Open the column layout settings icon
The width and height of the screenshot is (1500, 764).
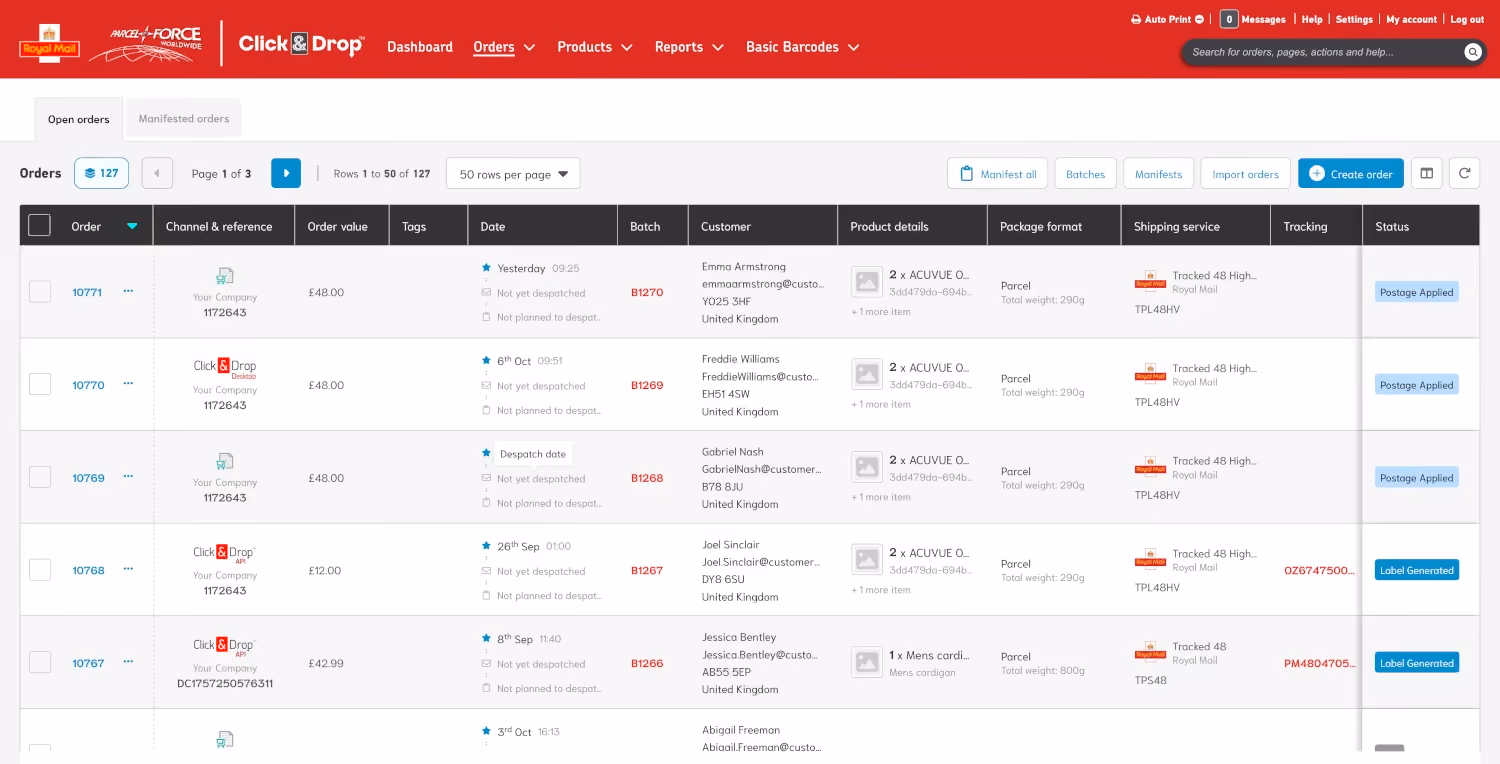[1427, 173]
